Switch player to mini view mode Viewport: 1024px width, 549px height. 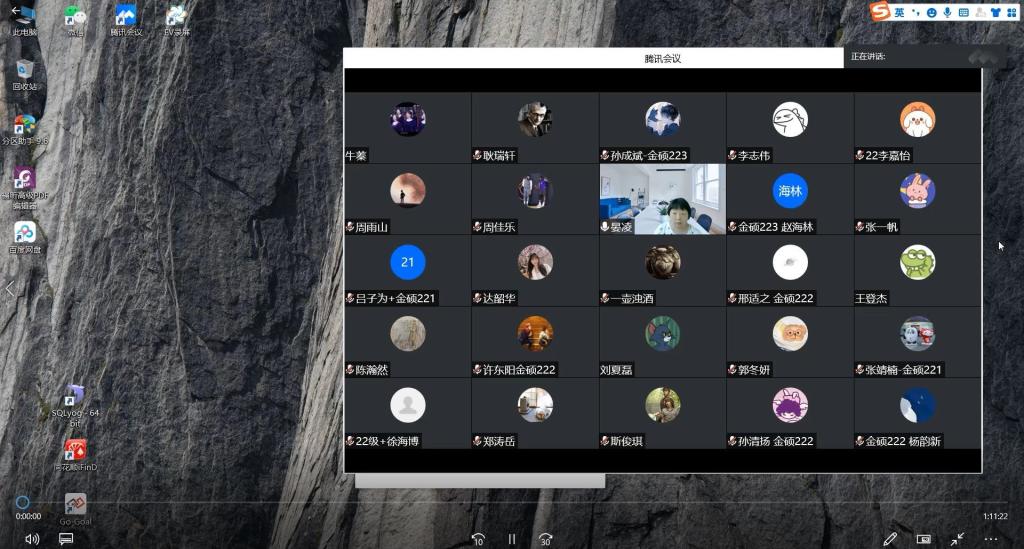pyautogui.click(x=923, y=539)
